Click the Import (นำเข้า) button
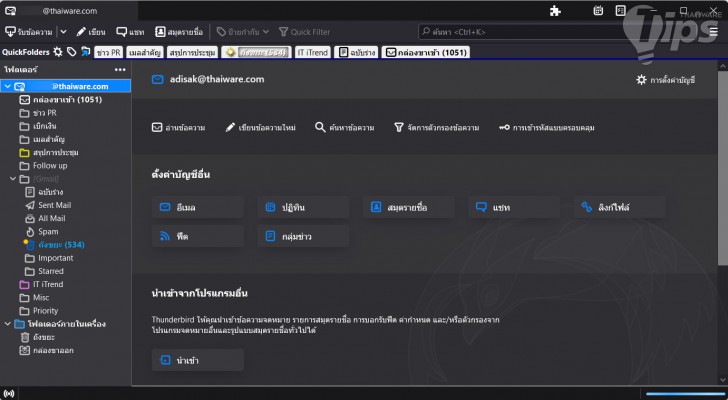728x400 pixels. (x=198, y=360)
